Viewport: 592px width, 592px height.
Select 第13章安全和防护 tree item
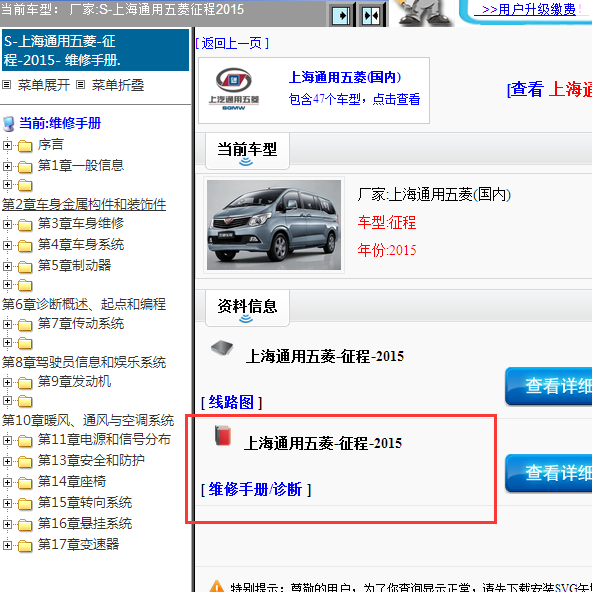pyautogui.click(x=91, y=460)
